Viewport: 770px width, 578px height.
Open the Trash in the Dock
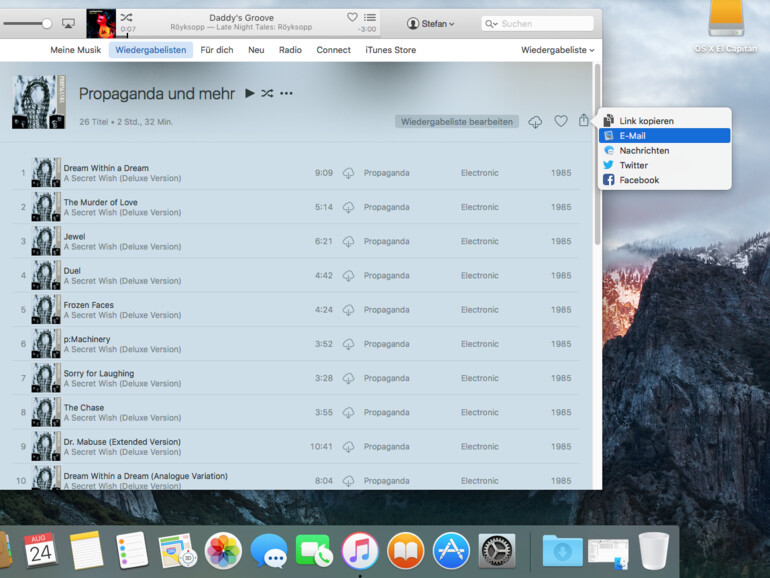pyautogui.click(x=654, y=551)
